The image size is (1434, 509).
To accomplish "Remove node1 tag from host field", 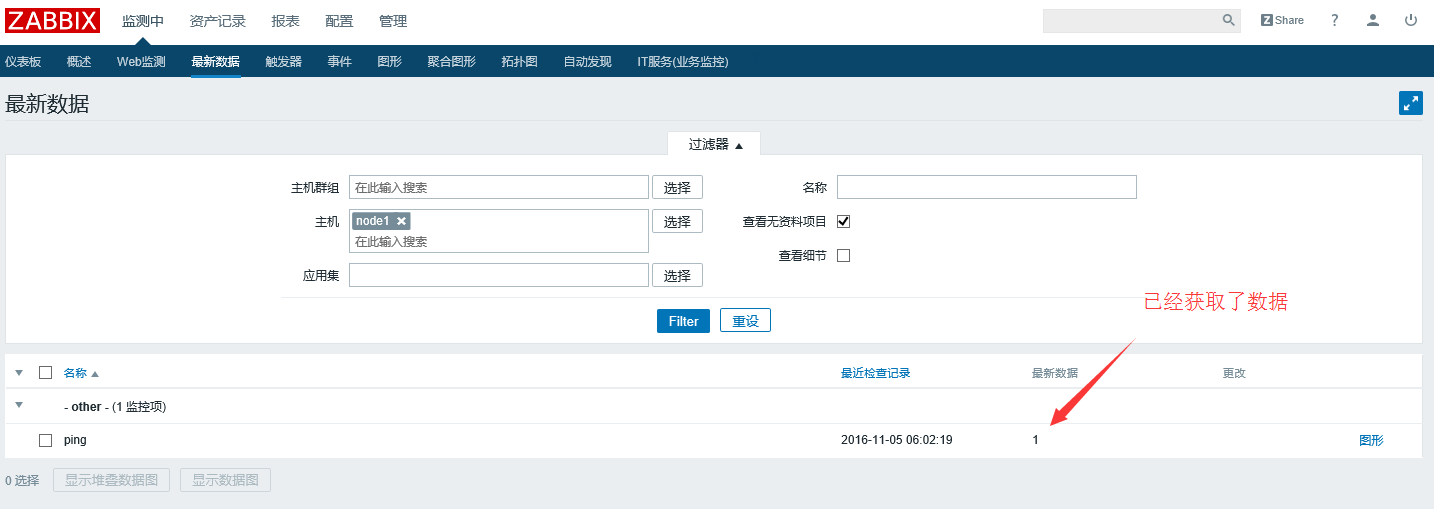I will click(x=401, y=221).
